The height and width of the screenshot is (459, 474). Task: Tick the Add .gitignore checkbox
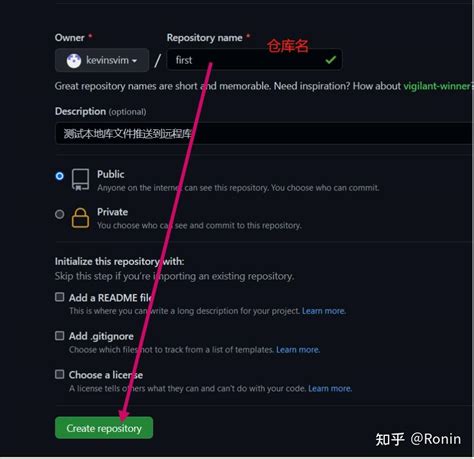point(60,335)
